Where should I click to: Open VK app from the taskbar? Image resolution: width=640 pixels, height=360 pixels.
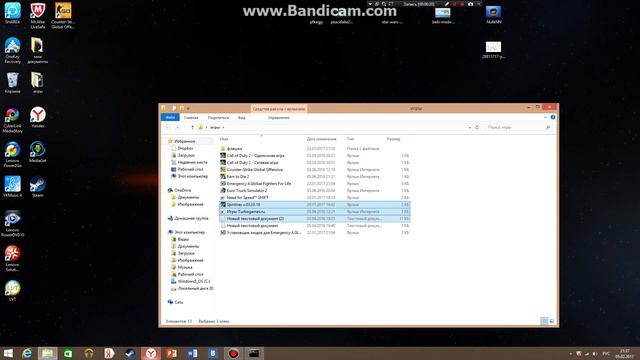click(x=213, y=353)
